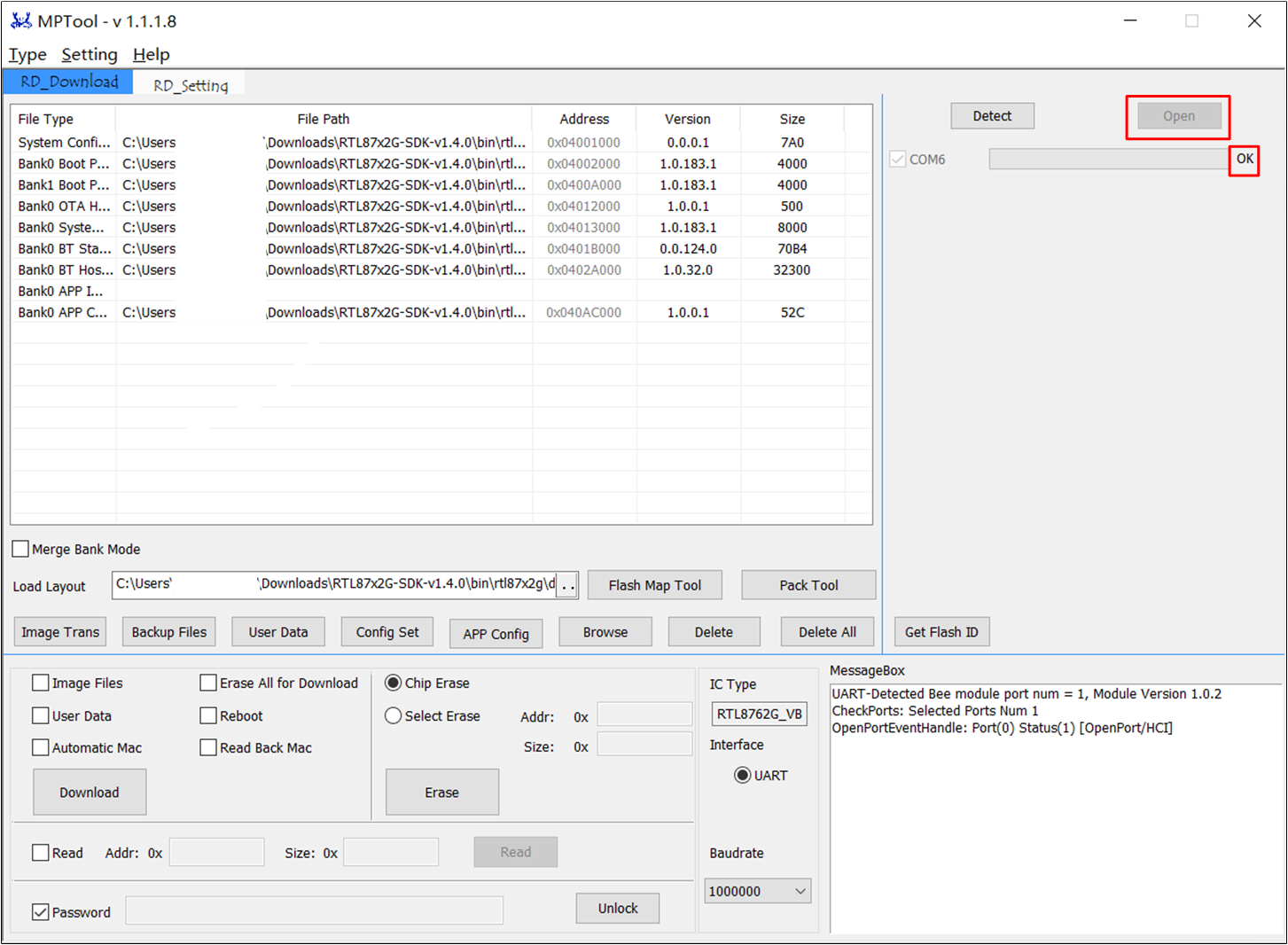The image size is (1288, 945).
Task: Click the Get Flash ID button
Action: [941, 632]
